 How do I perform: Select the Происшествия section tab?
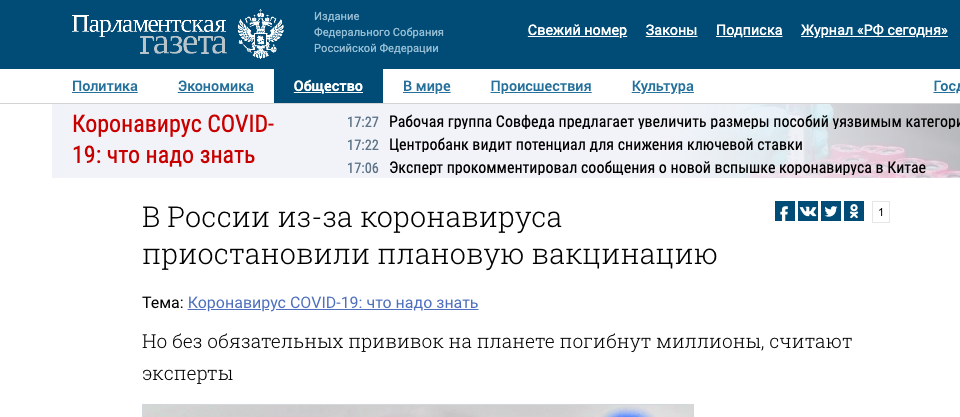click(541, 86)
